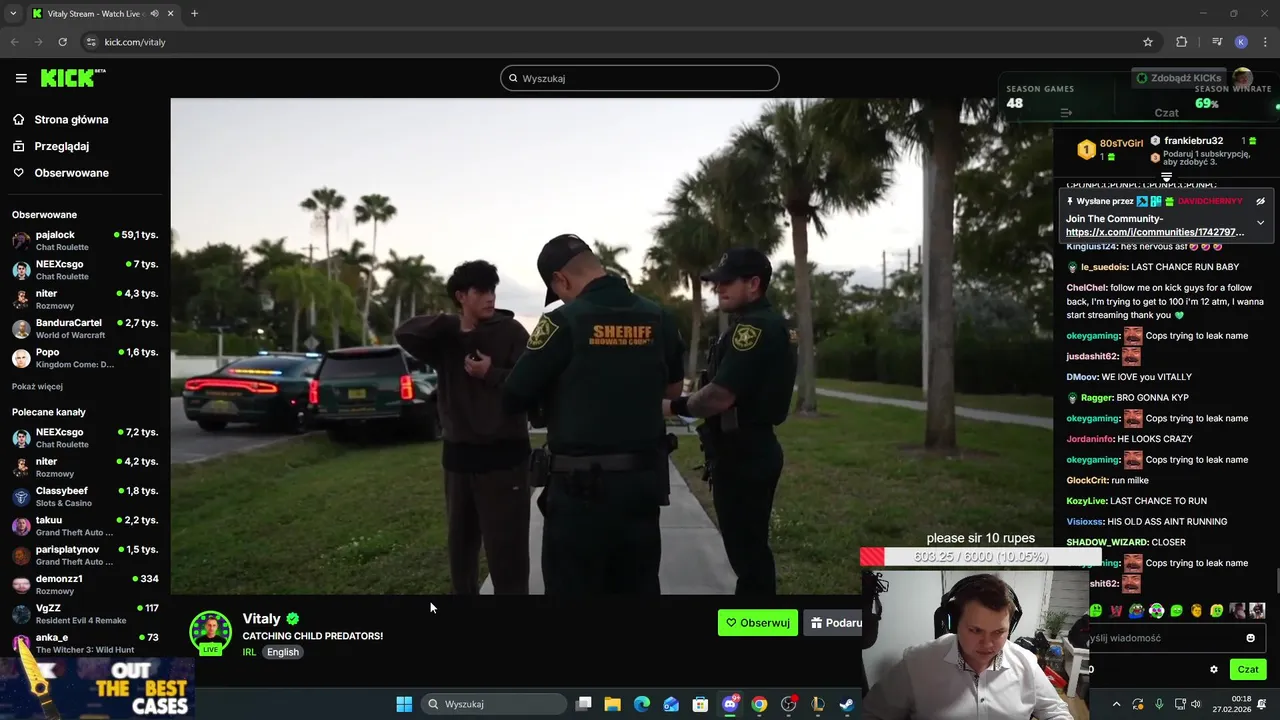This screenshot has height=720, width=1280.
Task: Hide the pinned message eye icon
Action: pyautogui.click(x=1260, y=201)
